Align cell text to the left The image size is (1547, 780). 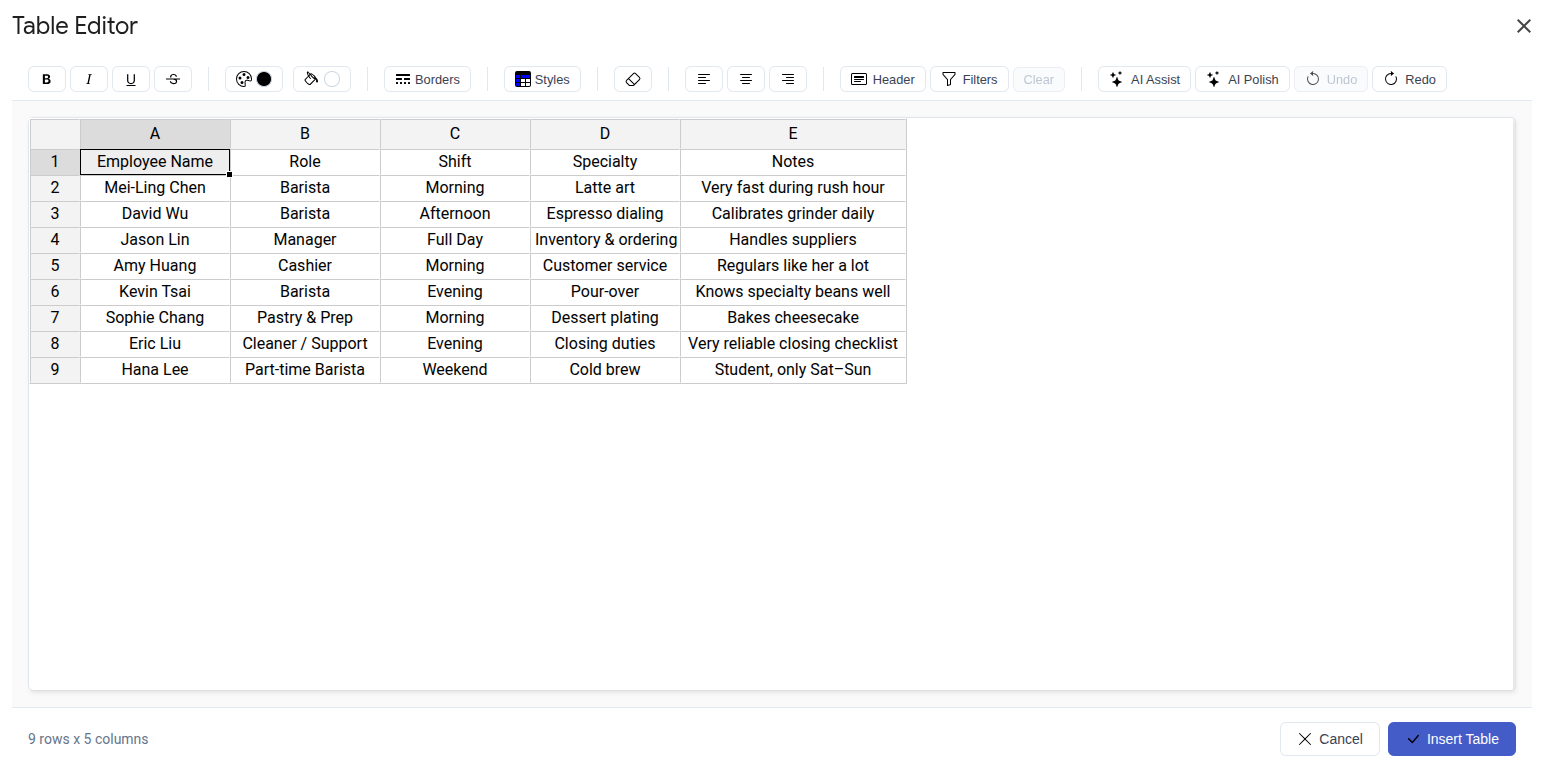703,79
